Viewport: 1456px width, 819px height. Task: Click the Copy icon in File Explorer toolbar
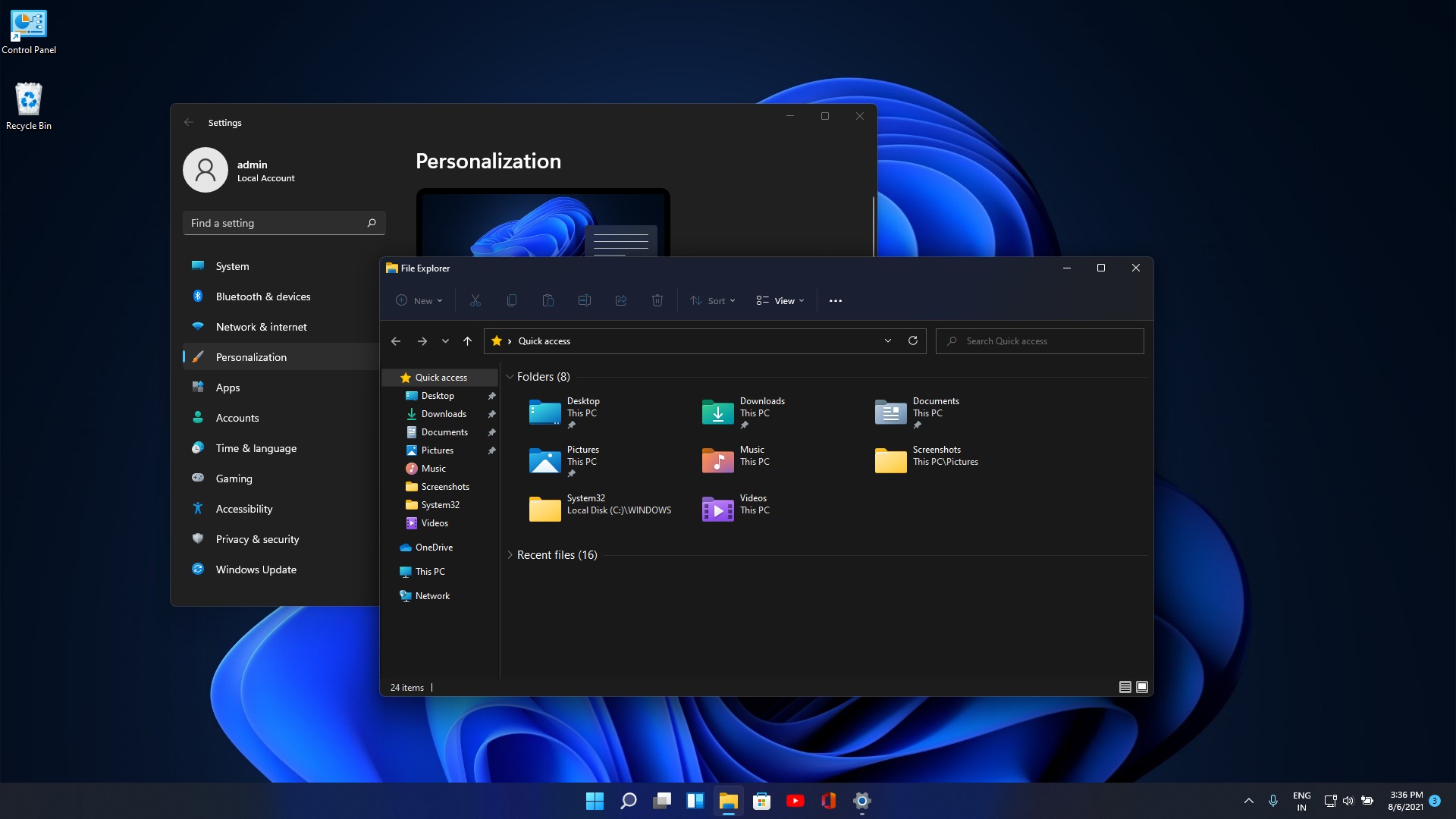click(511, 300)
